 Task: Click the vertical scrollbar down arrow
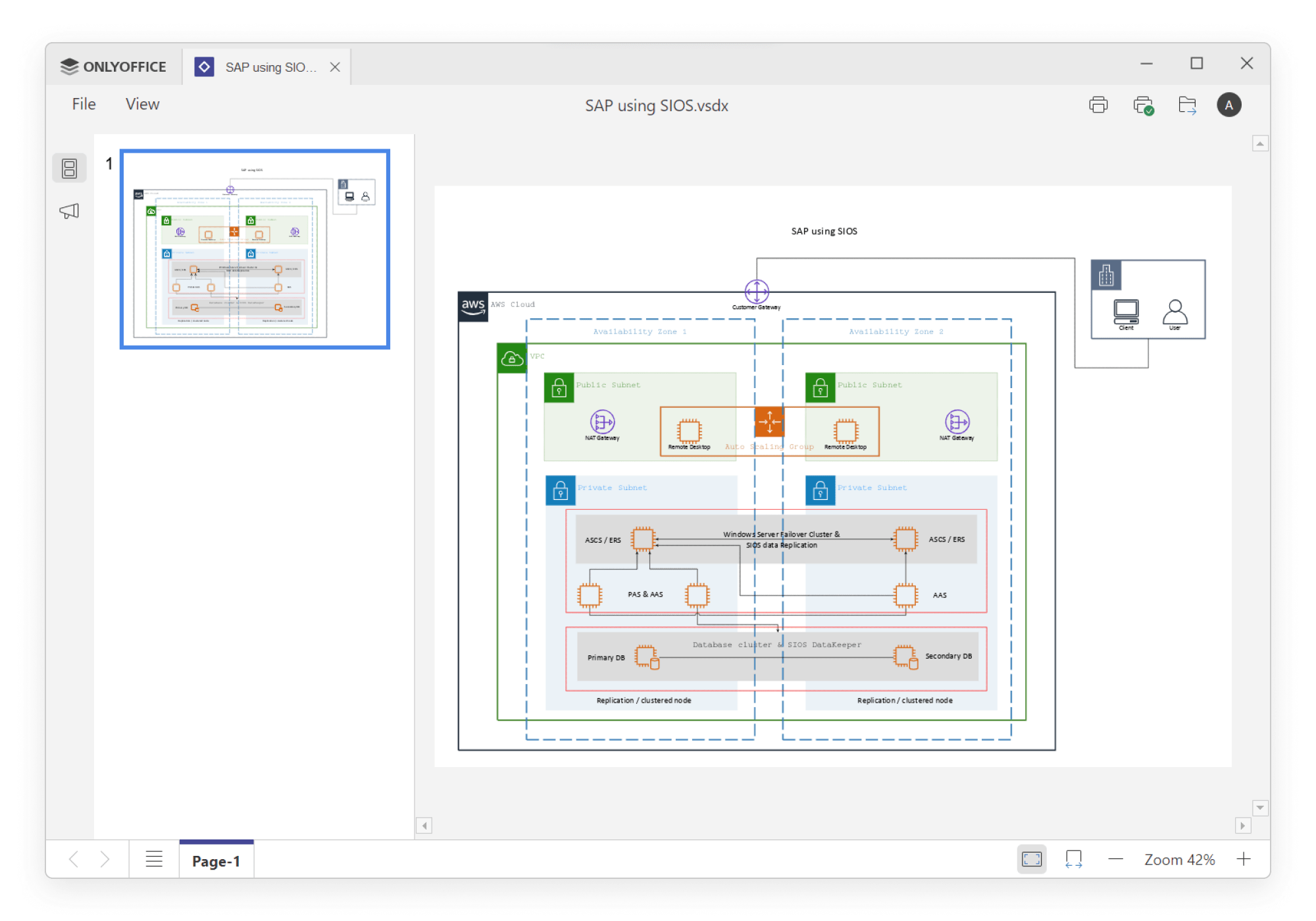pos(1260,808)
